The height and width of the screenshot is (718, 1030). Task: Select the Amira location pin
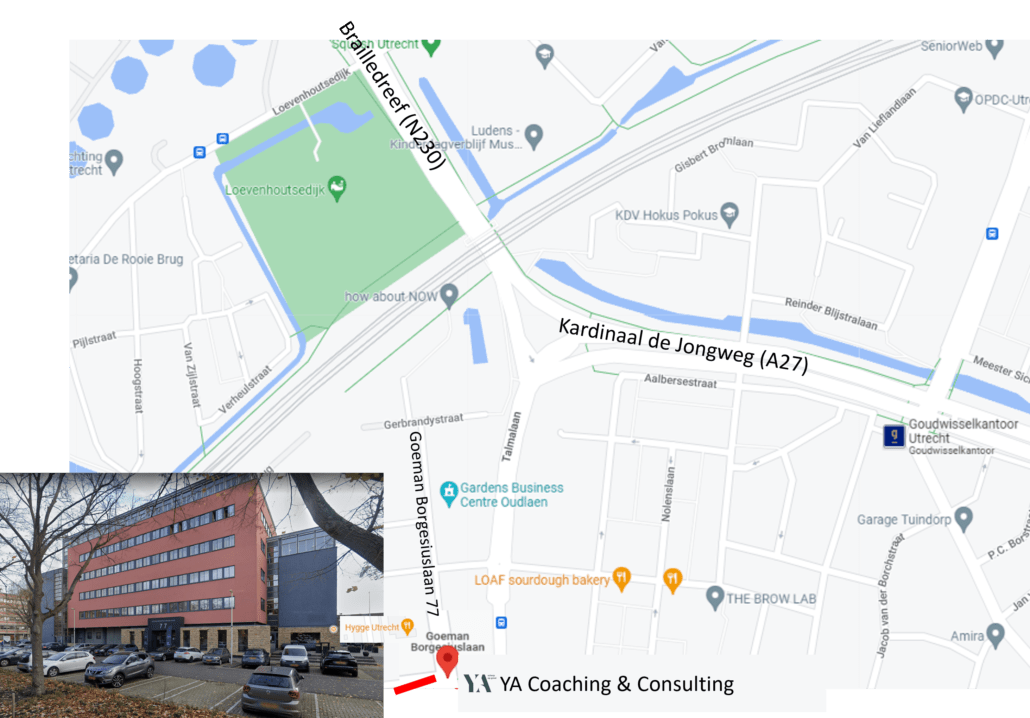pyautogui.click(x=995, y=635)
